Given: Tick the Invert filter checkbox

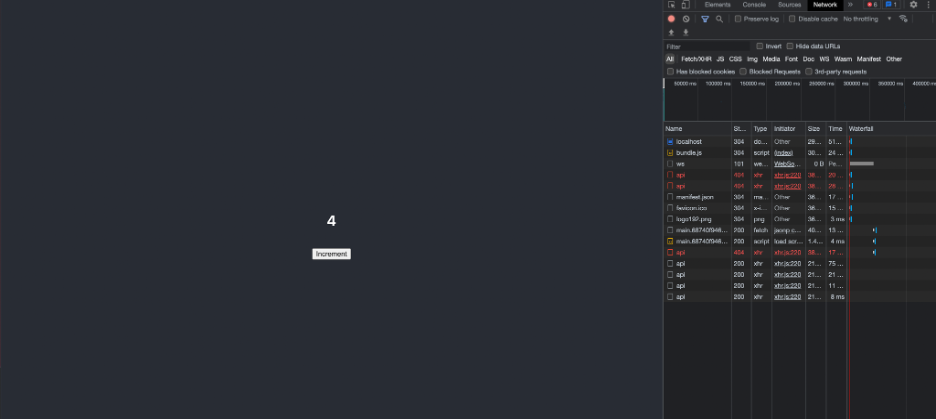Looking at the screenshot, I should pyautogui.click(x=760, y=46).
